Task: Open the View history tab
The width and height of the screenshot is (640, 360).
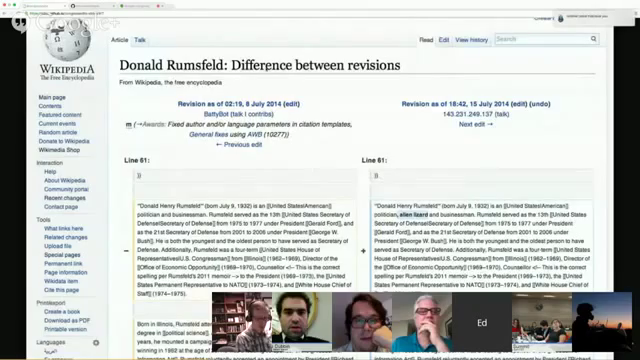Action: click(471, 40)
